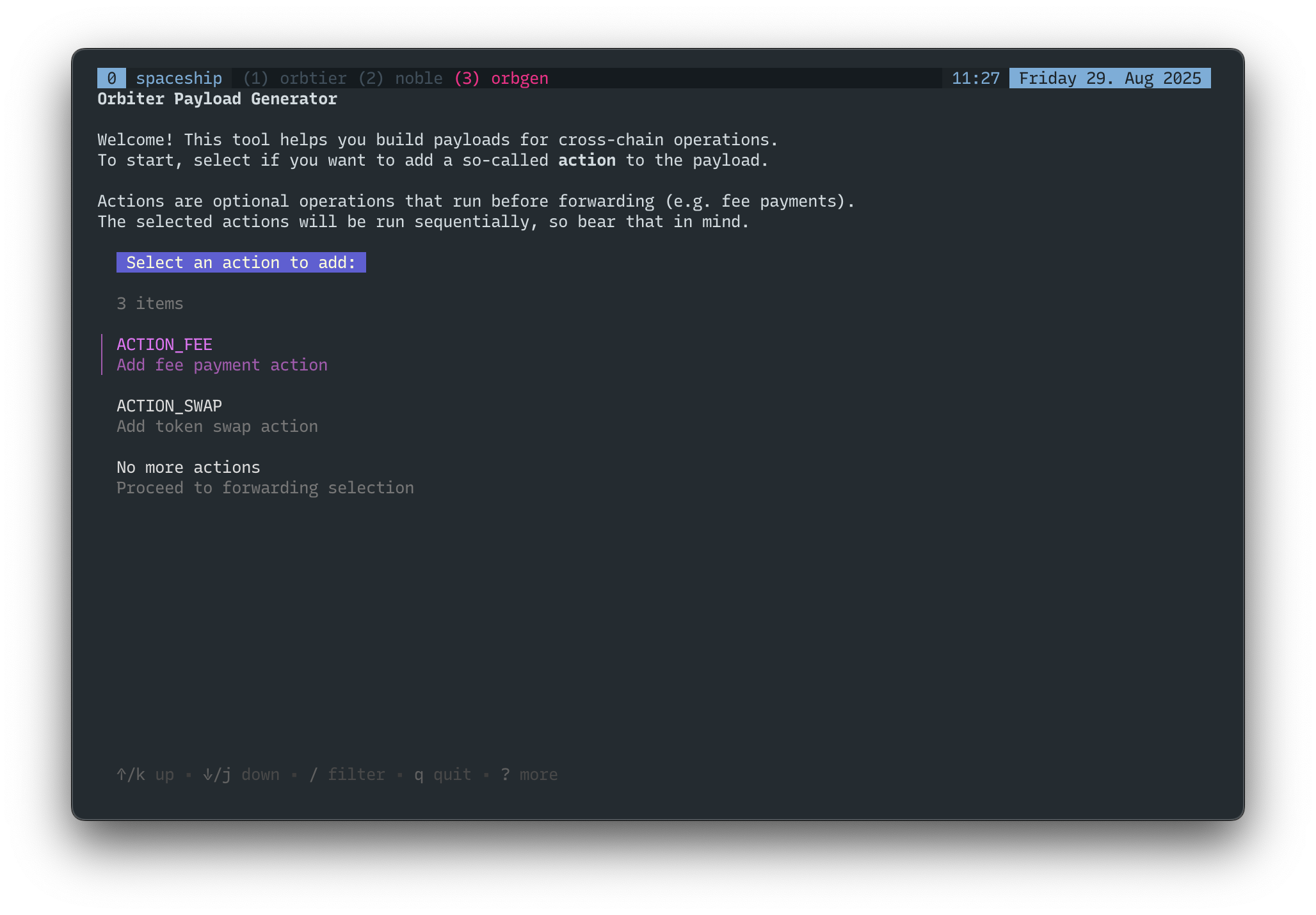Click the down arrow '↓/j down' hint
Image resolution: width=1316 pixels, height=915 pixels.
coord(241,774)
